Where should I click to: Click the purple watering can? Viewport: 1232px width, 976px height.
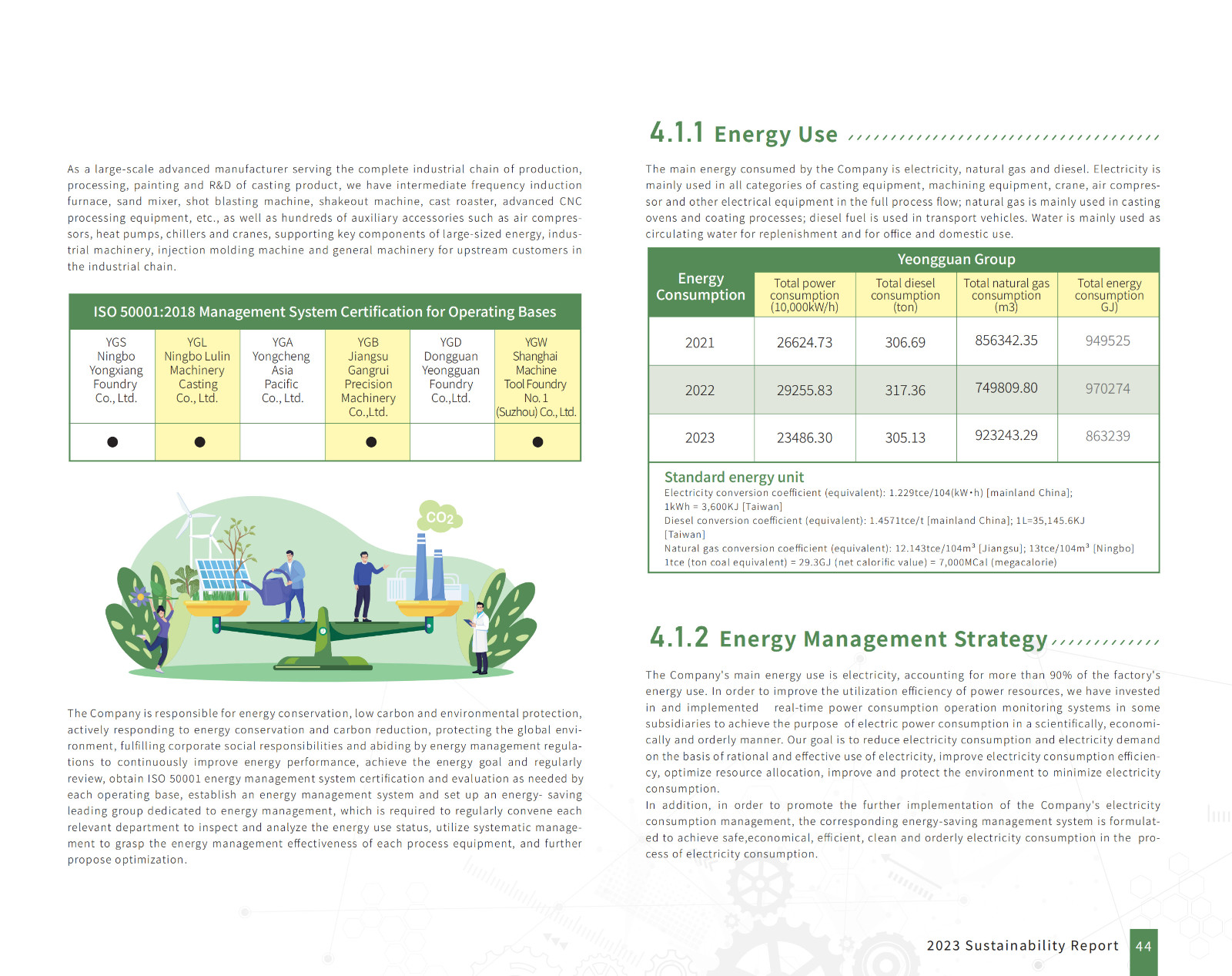[x=271, y=587]
